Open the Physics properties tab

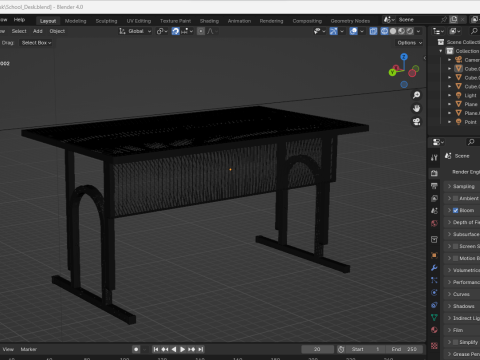(x=434, y=293)
